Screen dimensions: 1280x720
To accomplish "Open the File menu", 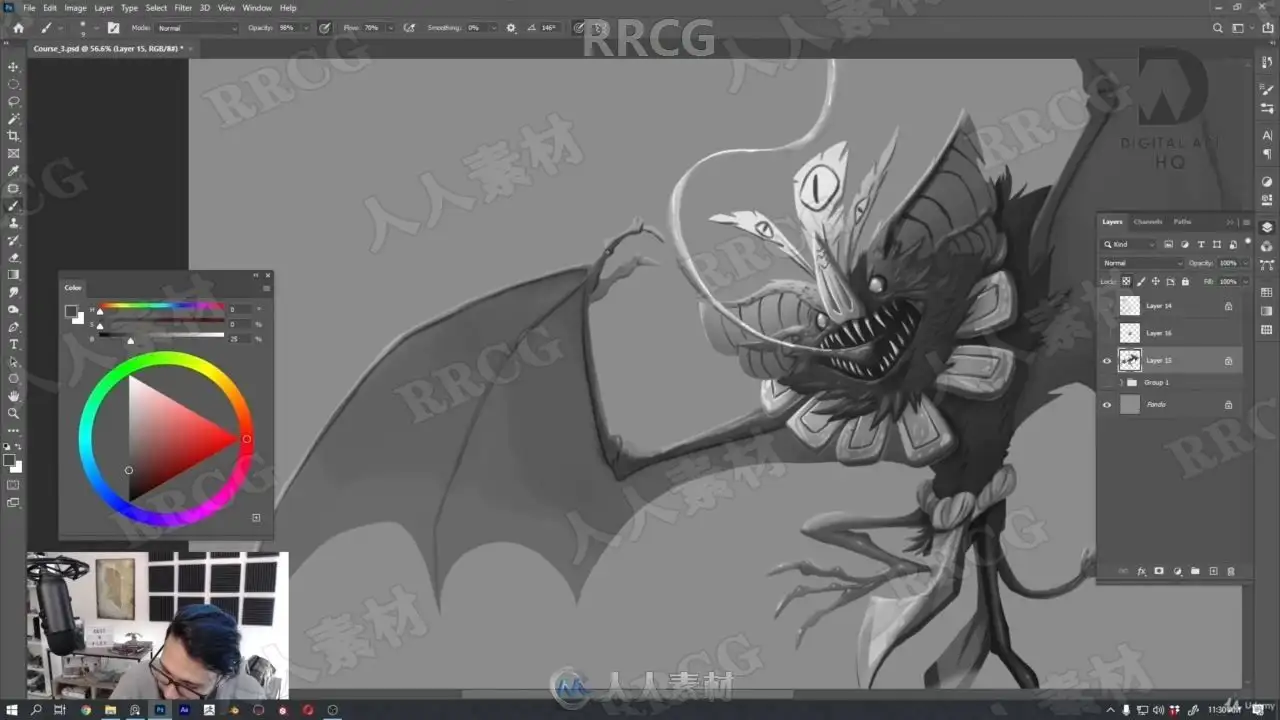I will (x=29, y=8).
